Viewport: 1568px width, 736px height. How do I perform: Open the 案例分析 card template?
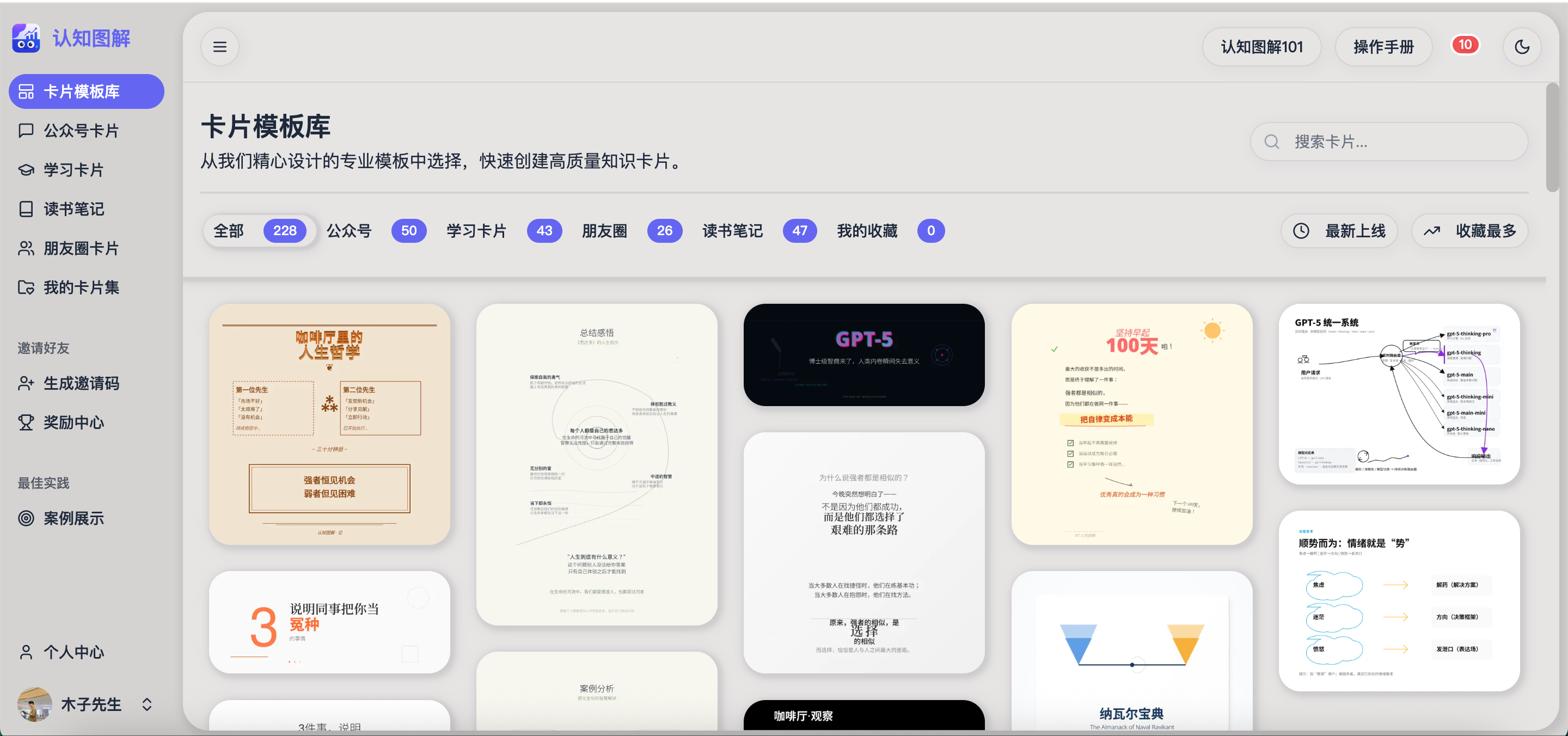597,691
